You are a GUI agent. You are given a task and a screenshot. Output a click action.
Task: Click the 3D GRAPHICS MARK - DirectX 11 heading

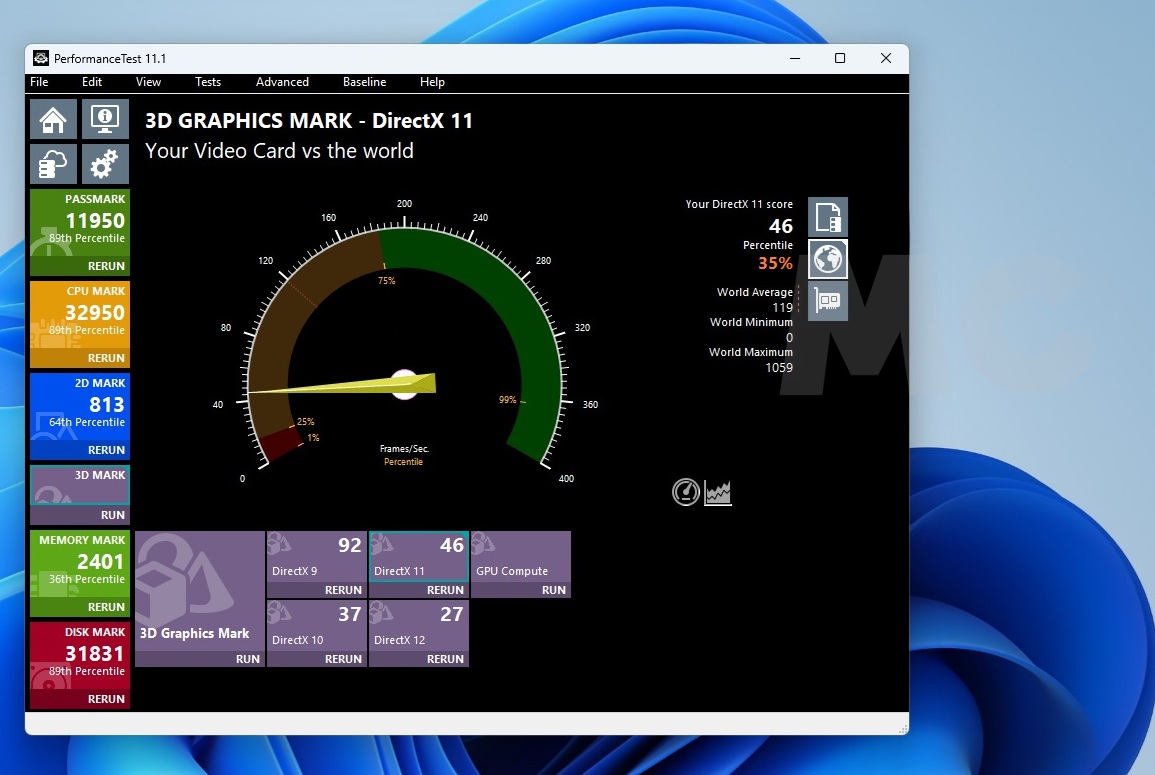309,121
